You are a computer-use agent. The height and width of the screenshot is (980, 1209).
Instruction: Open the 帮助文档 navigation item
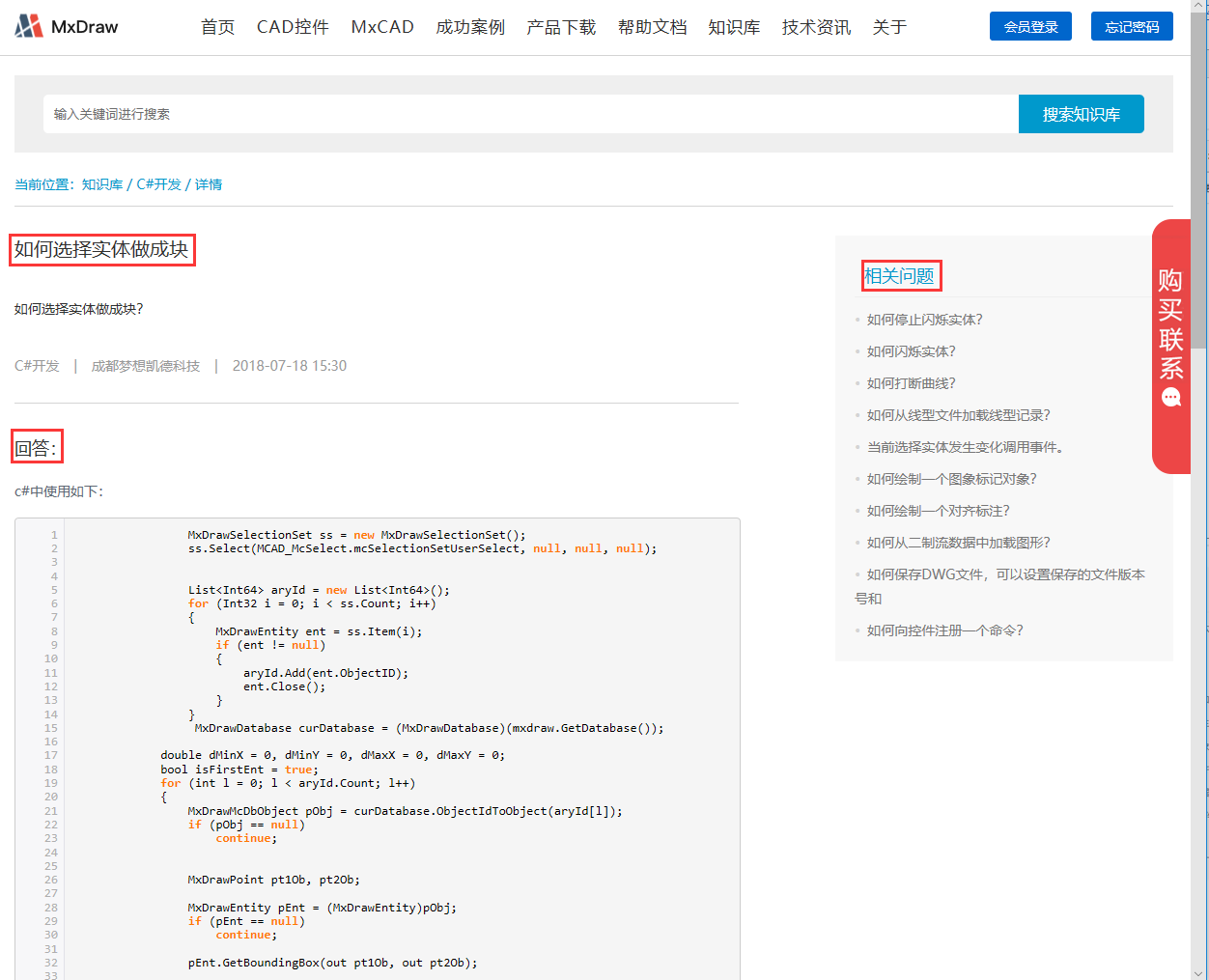[652, 27]
